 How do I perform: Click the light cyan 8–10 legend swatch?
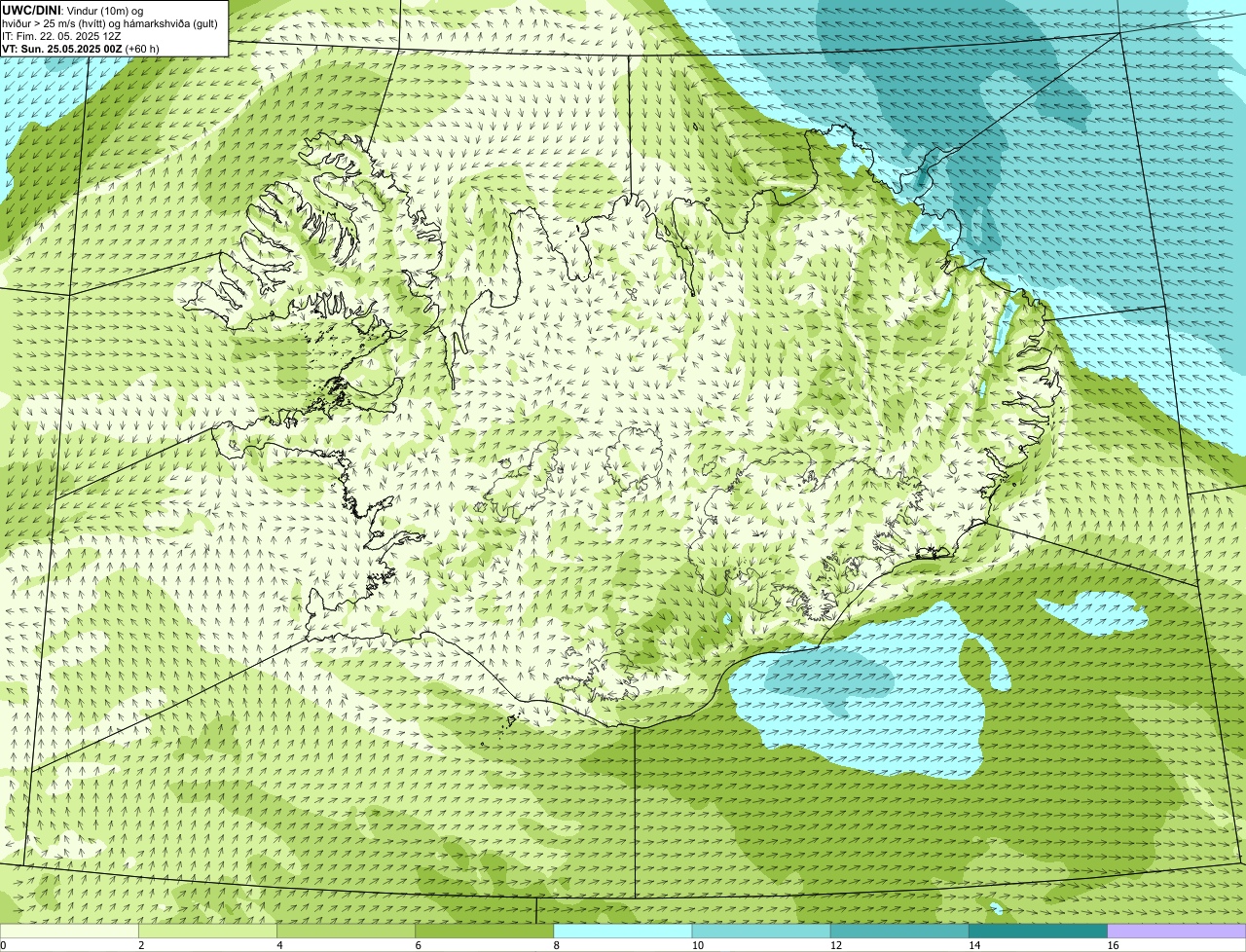[623, 931]
